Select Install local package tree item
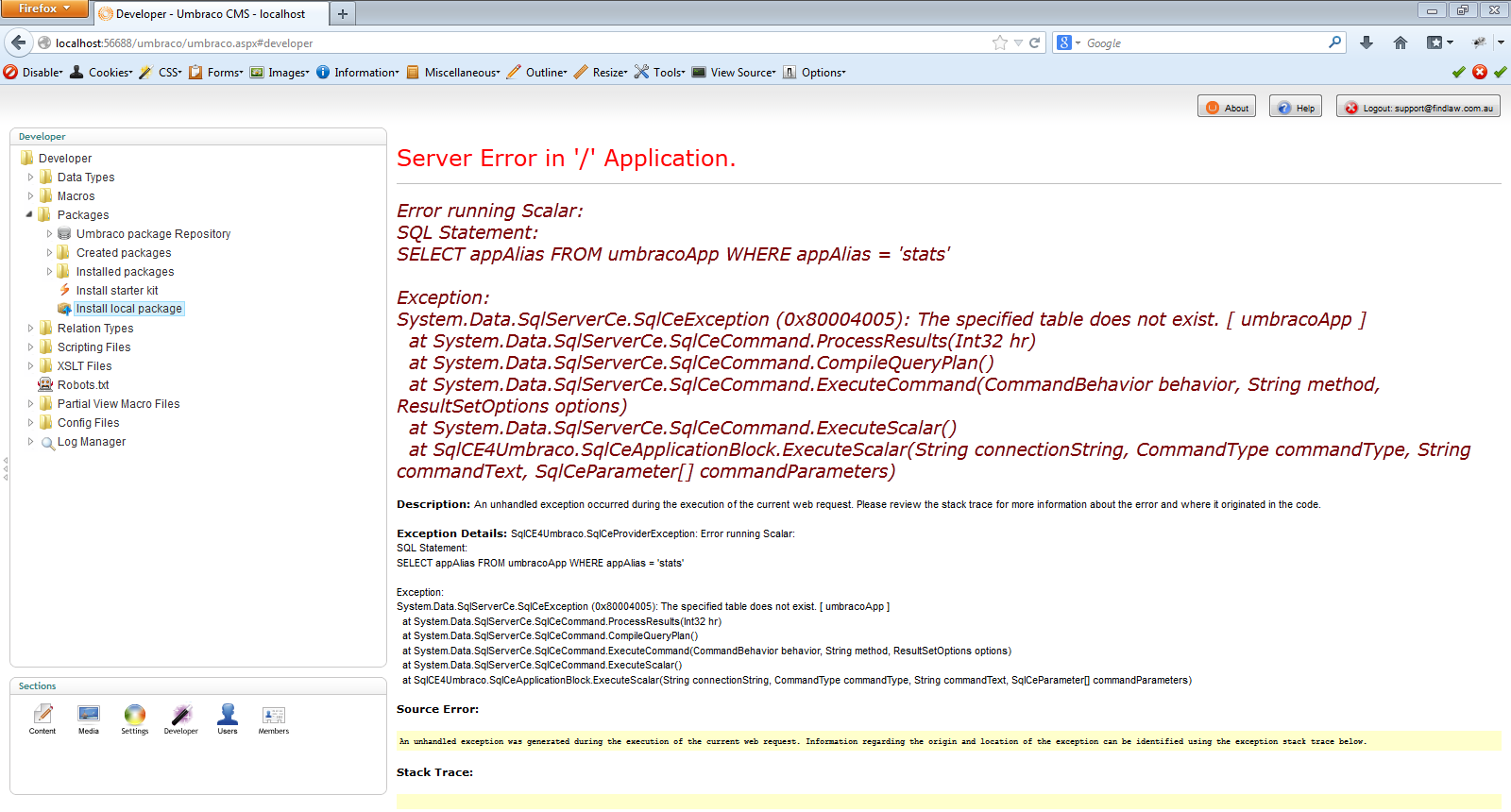The width and height of the screenshot is (1511, 812). (x=129, y=309)
